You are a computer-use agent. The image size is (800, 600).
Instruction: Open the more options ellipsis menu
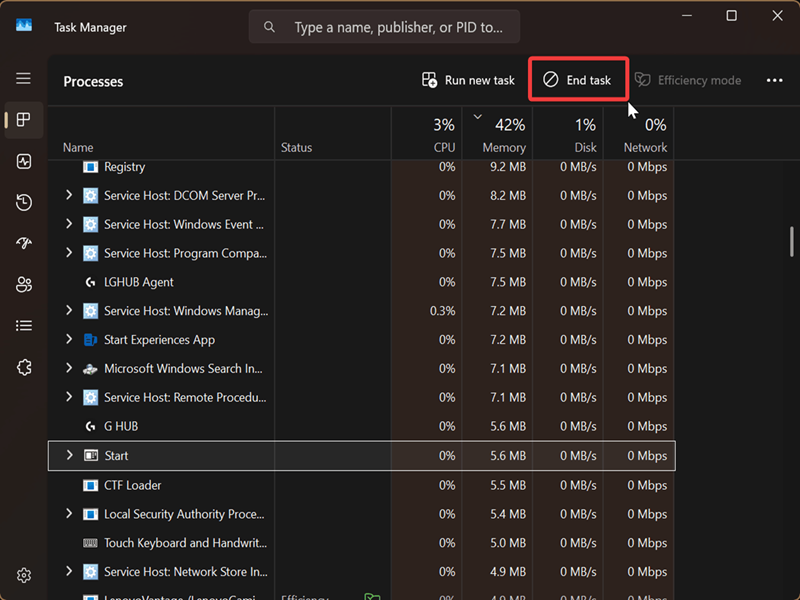(x=774, y=80)
